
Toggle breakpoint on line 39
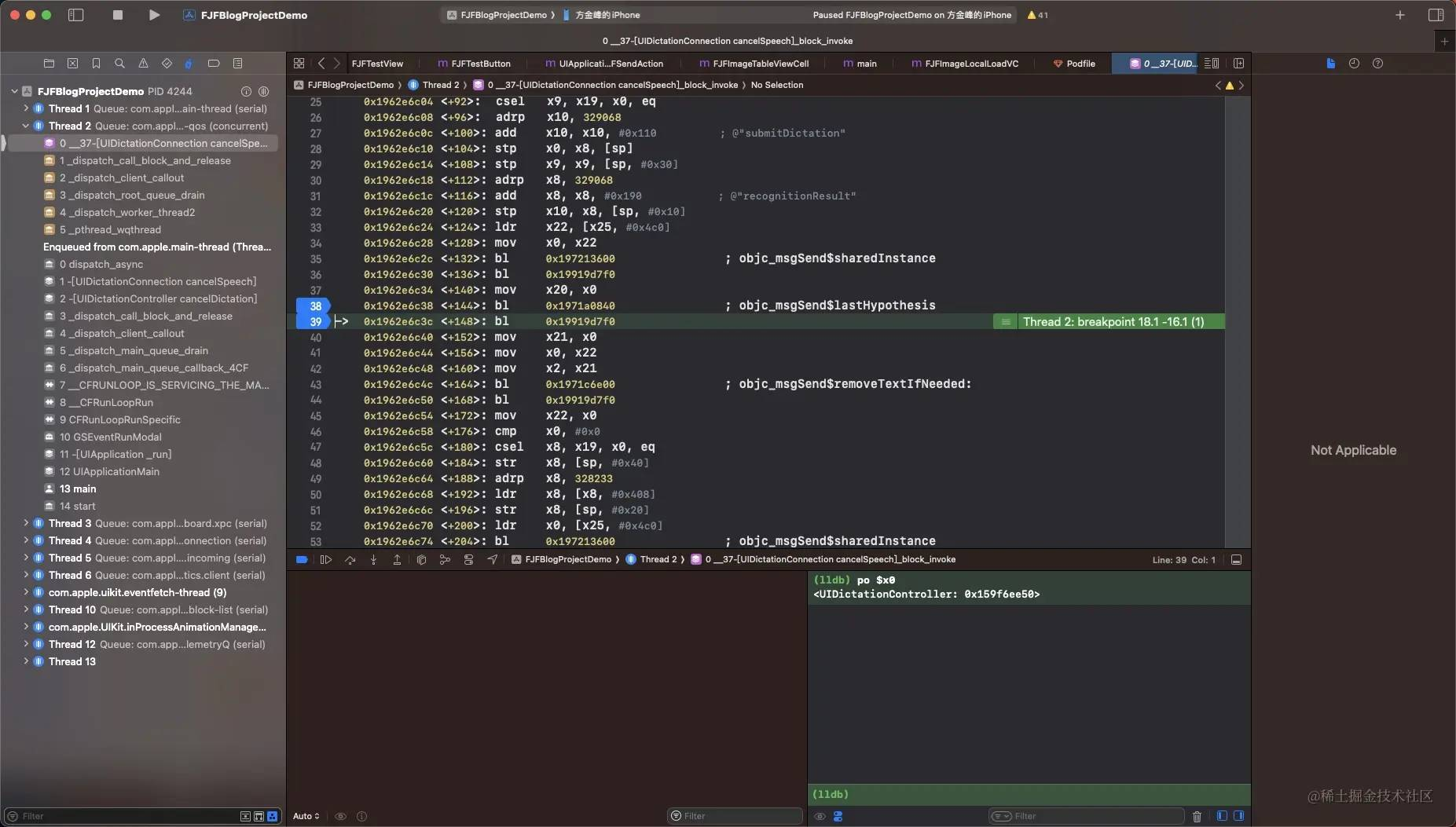pyautogui.click(x=313, y=321)
